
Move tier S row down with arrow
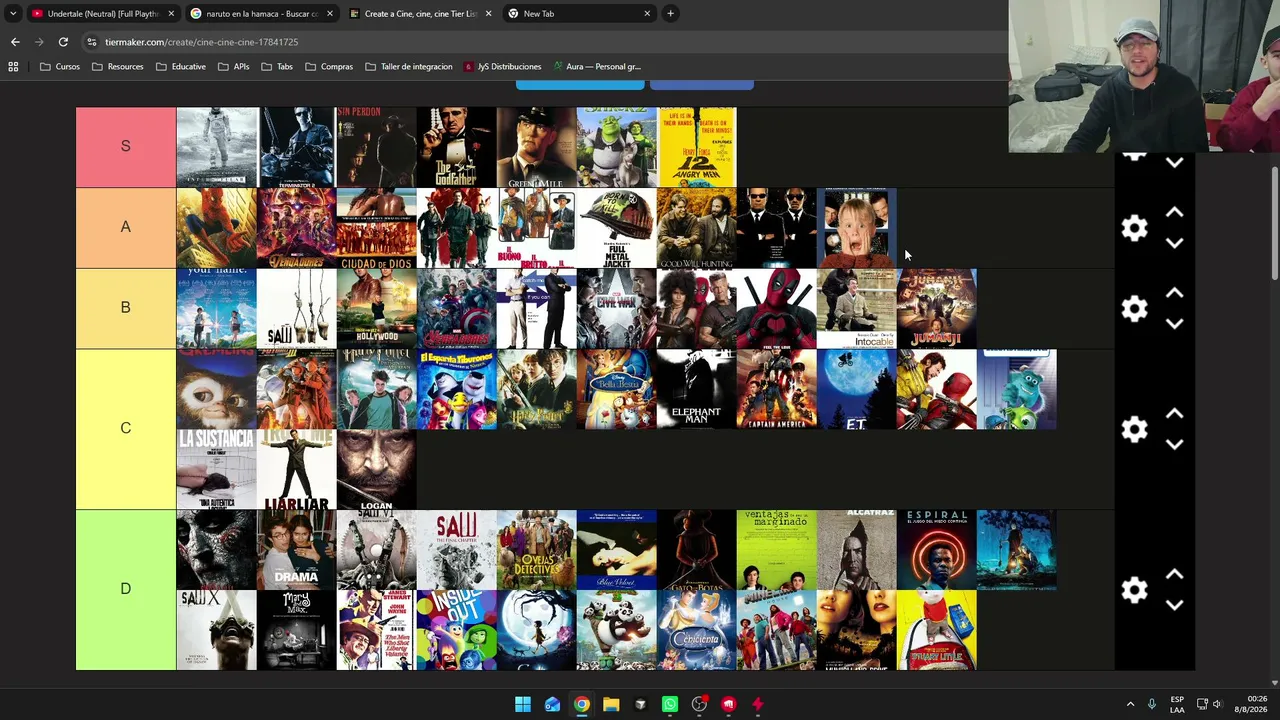click(x=1174, y=162)
